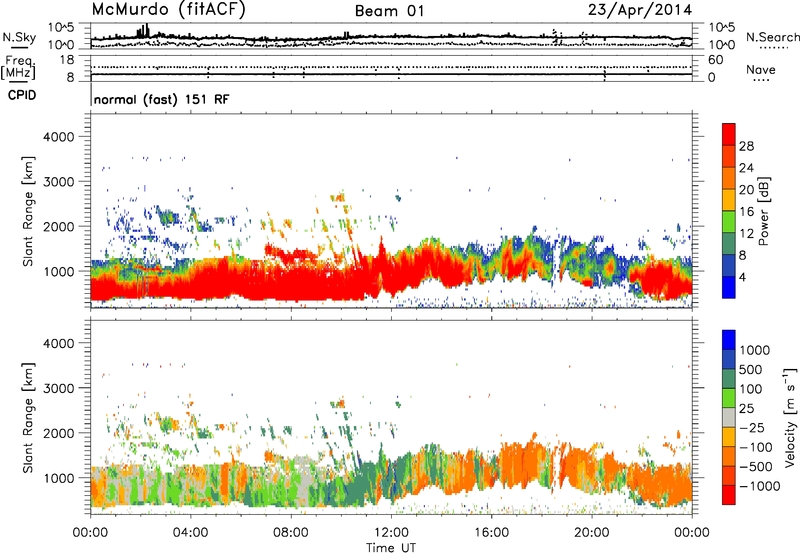The image size is (800, 554).
Task: Click the 'Velocity [m s⁻¹]' colorbar title
Action: 790,417
